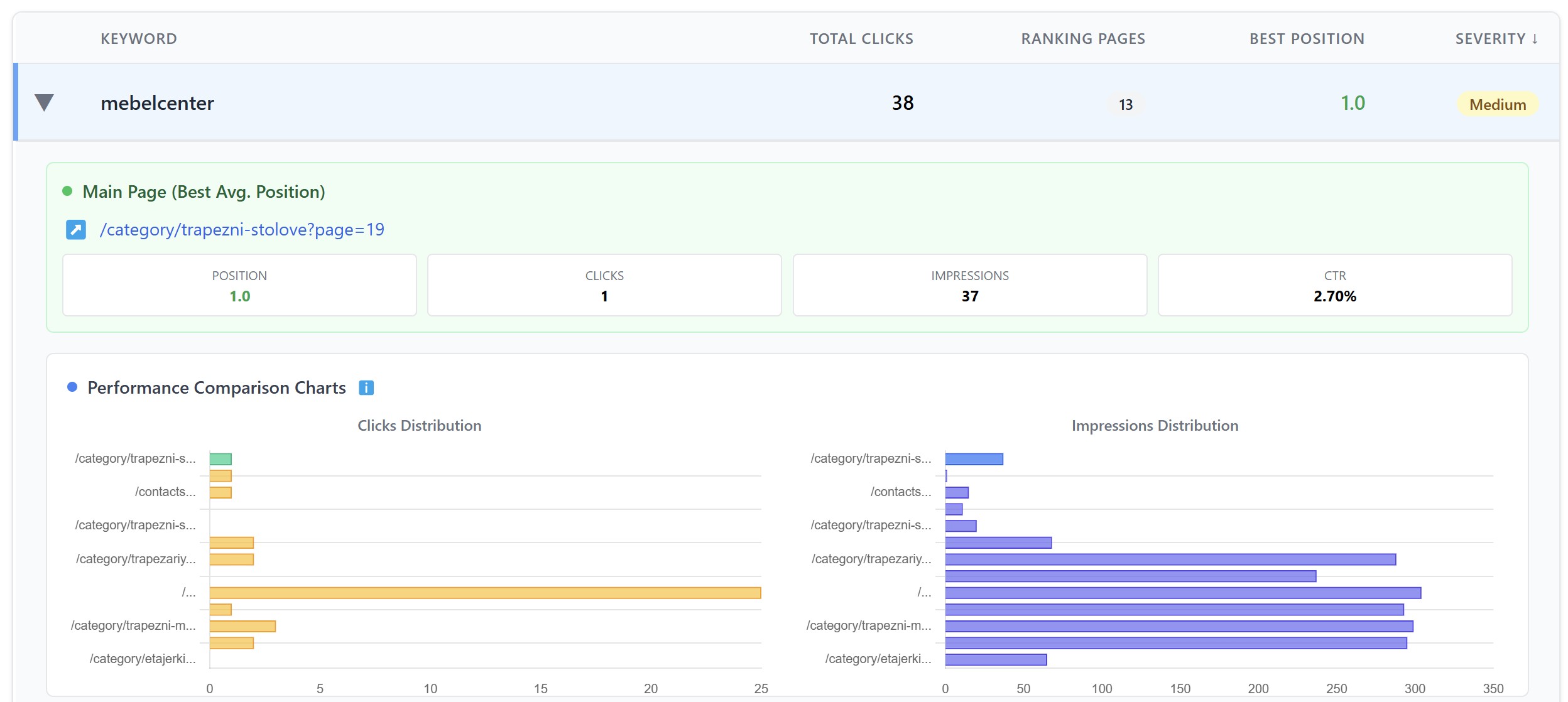Expand the /category/trapezni-m... chart row label
This screenshot has height=702, width=1568.
click(132, 625)
